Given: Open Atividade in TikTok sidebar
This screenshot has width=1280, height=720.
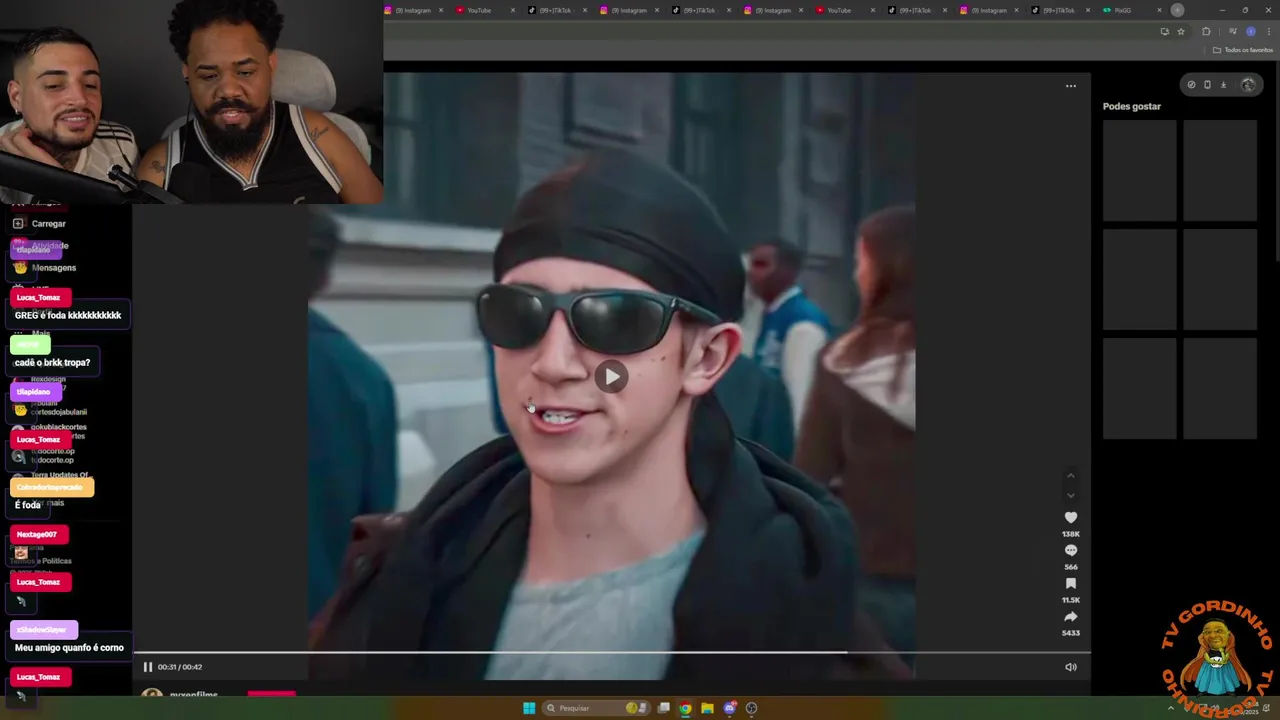Looking at the screenshot, I should point(50,246).
